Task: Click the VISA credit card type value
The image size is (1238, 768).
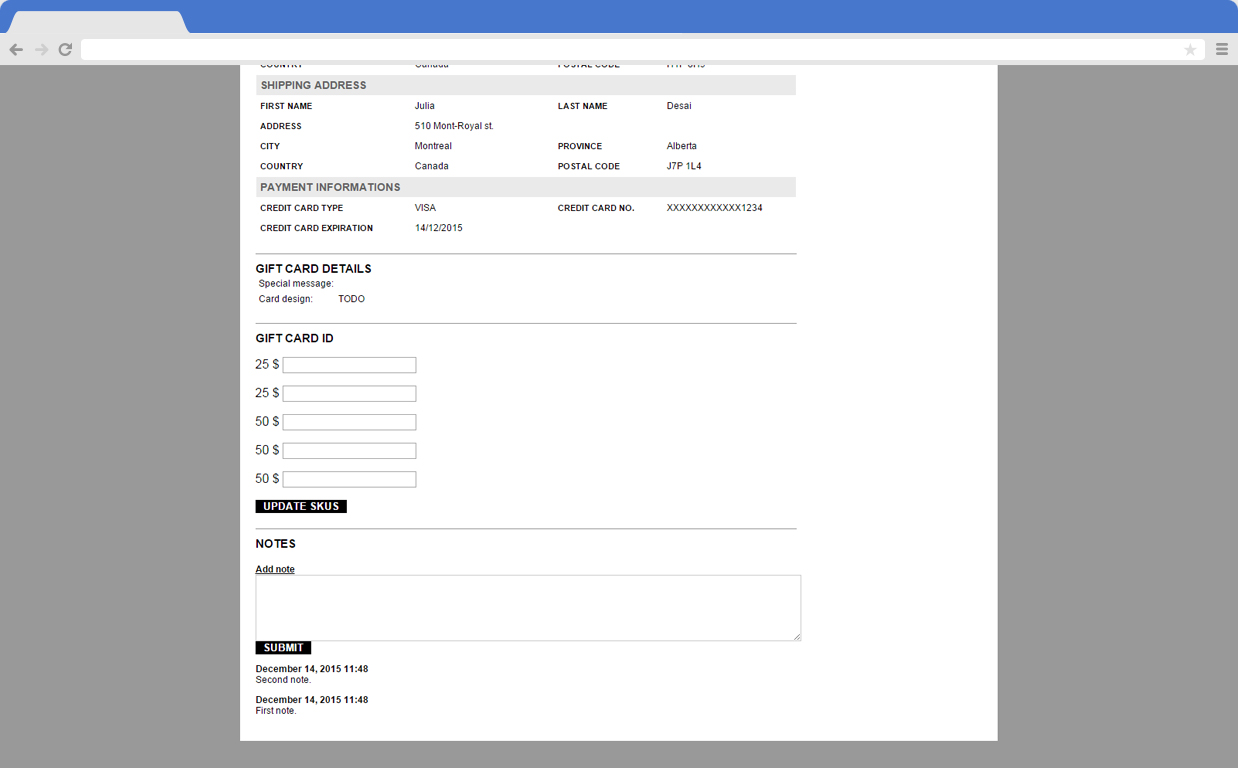Action: click(x=425, y=207)
